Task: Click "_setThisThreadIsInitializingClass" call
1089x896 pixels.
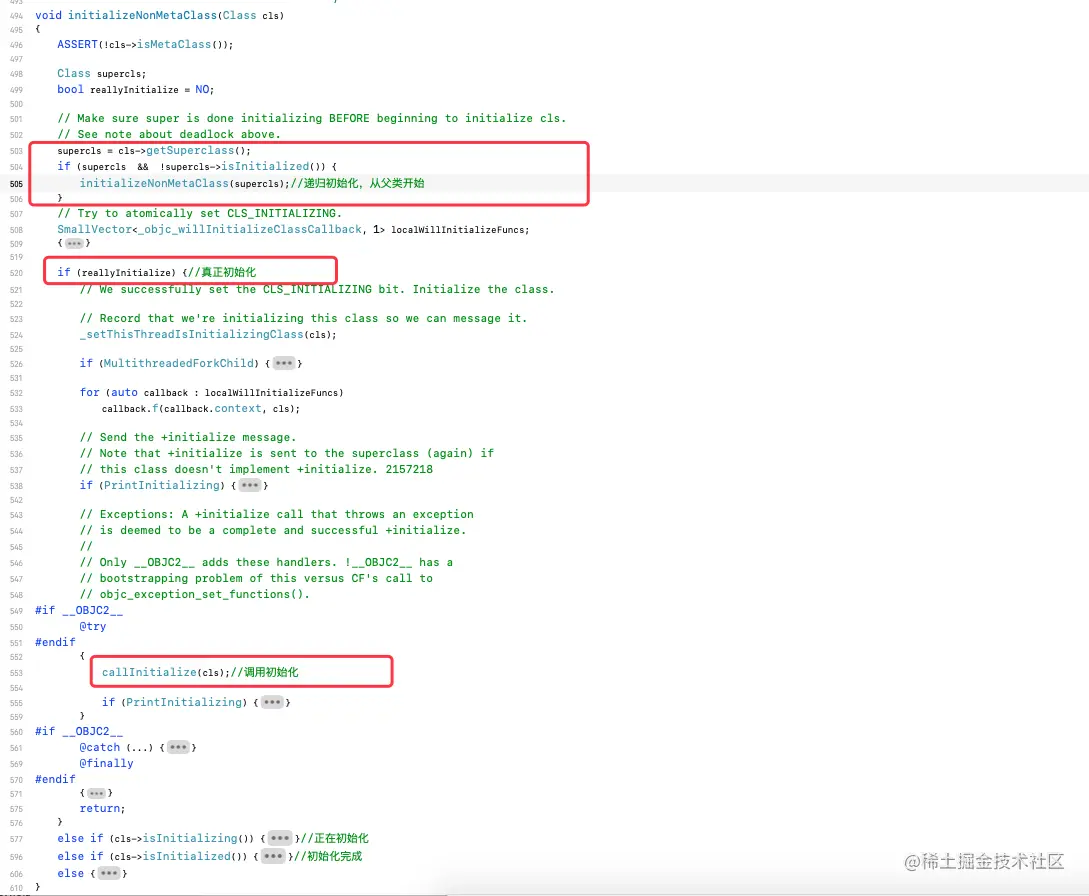Action: coord(192,334)
